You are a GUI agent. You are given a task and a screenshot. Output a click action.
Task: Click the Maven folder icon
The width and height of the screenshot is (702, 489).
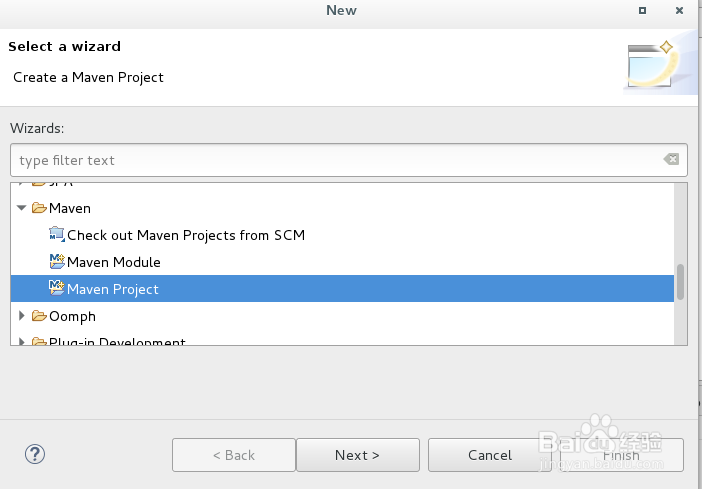coord(40,208)
